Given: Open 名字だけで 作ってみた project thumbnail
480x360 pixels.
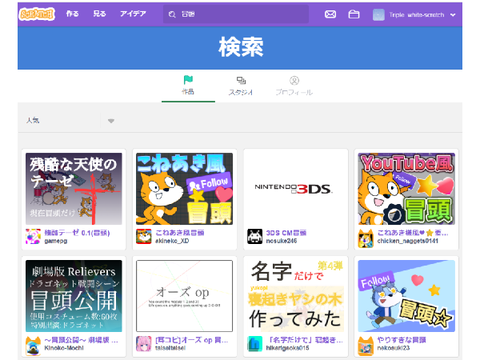Looking at the screenshot, I should (295, 296).
